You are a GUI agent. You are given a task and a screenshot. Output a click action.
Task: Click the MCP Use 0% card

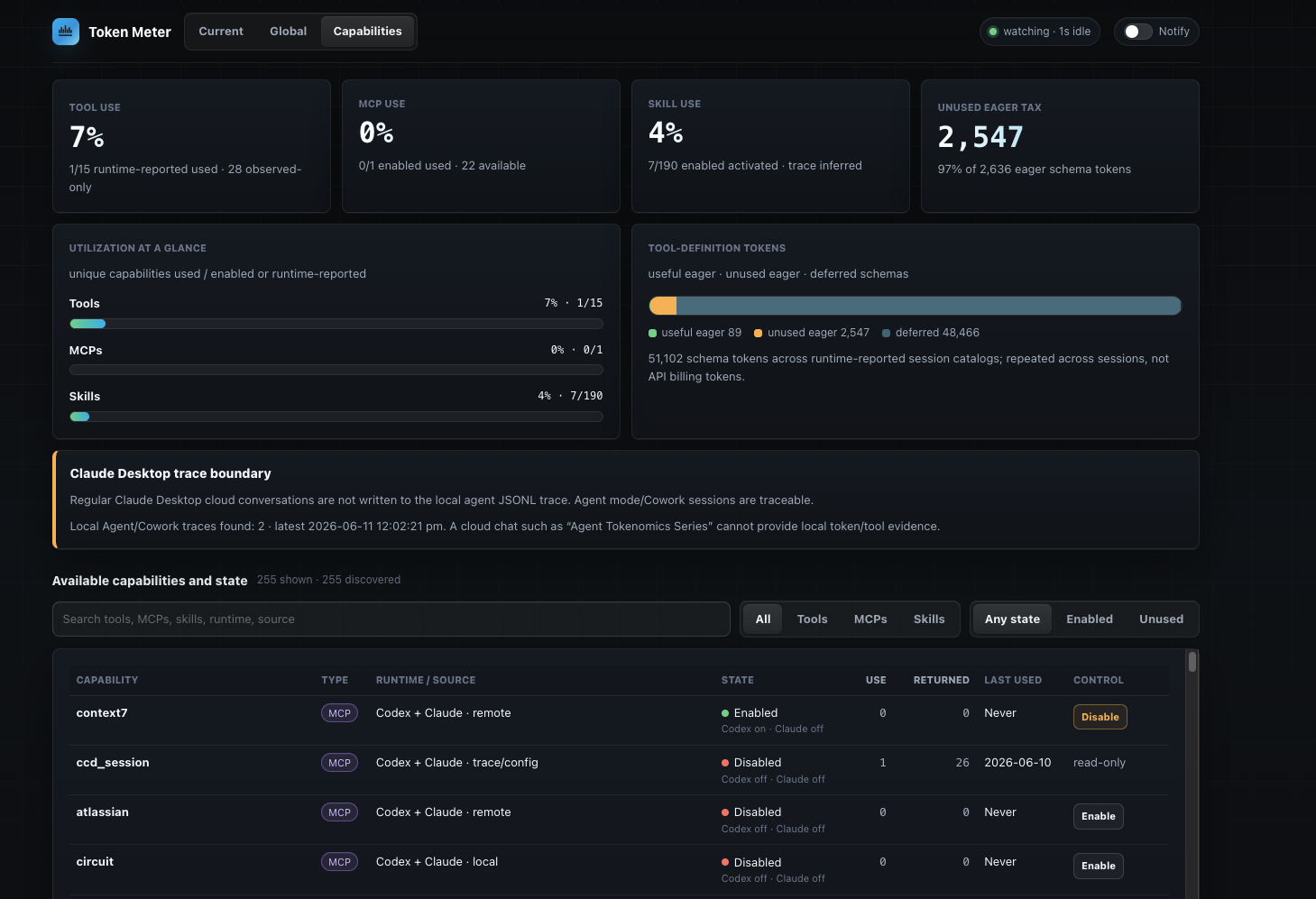click(x=481, y=146)
